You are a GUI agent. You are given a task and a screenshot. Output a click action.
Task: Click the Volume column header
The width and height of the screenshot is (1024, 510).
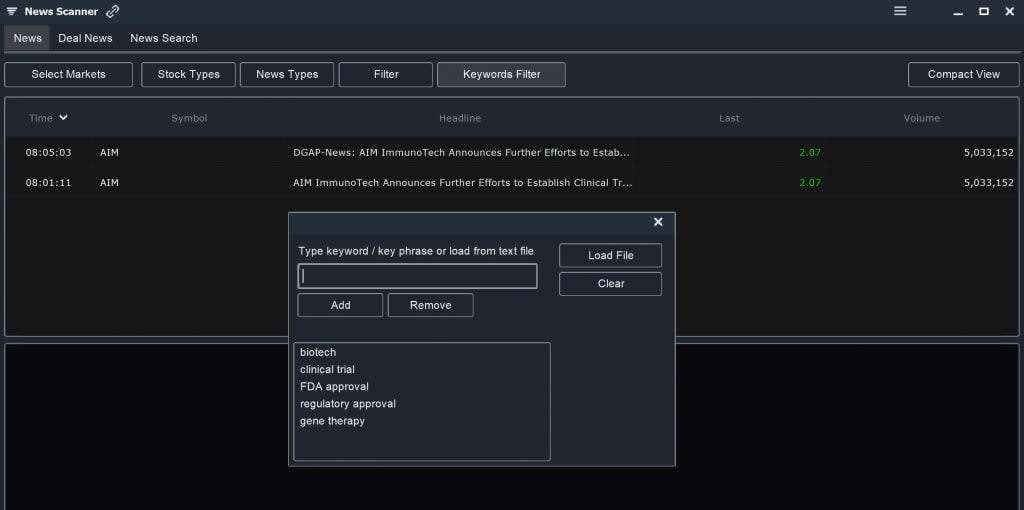(x=921, y=118)
